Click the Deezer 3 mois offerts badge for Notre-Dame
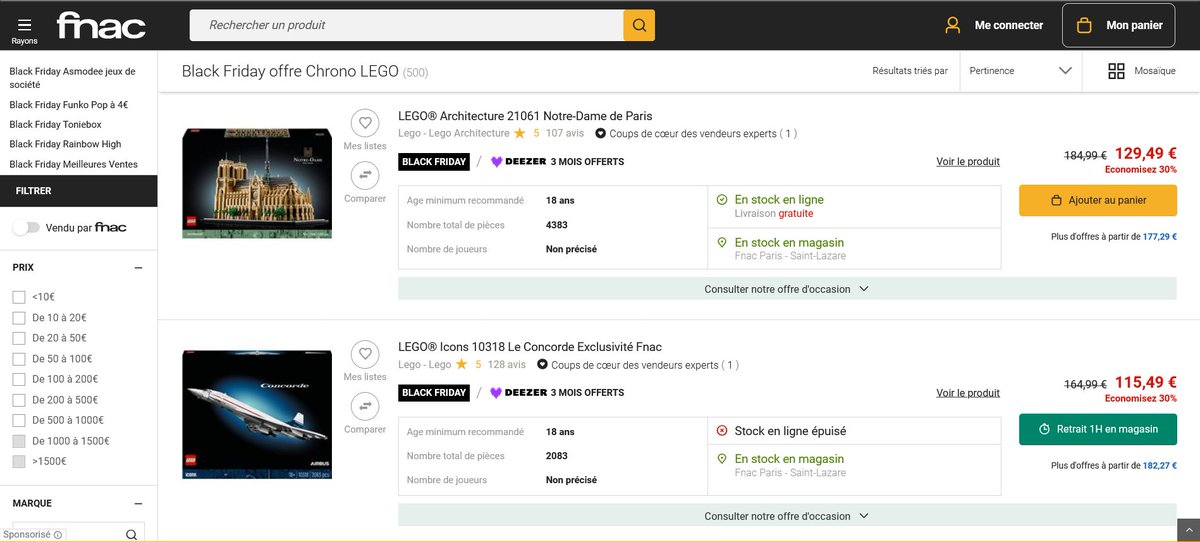Screen dimensions: 1200x542 pyautogui.click(x=557, y=162)
